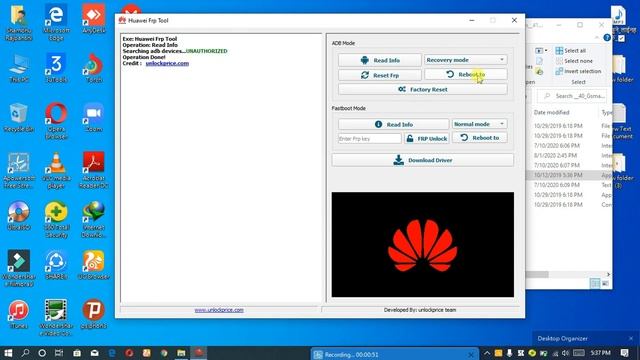Click the taskbar search icon

25,353
